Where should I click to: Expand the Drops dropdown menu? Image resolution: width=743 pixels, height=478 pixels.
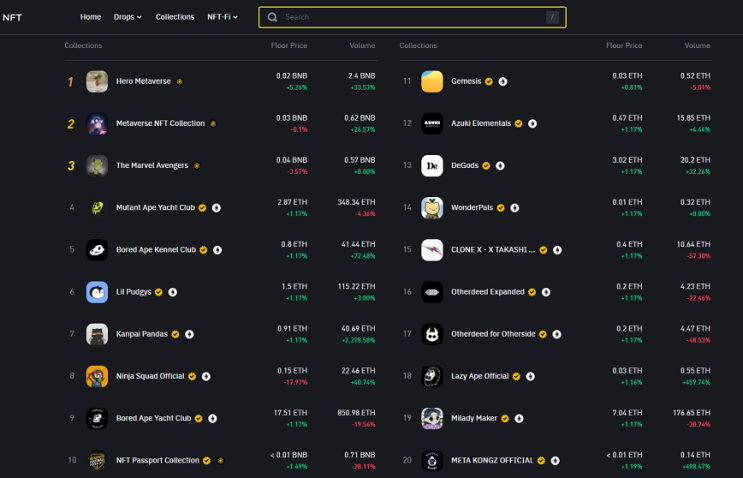pyautogui.click(x=127, y=17)
